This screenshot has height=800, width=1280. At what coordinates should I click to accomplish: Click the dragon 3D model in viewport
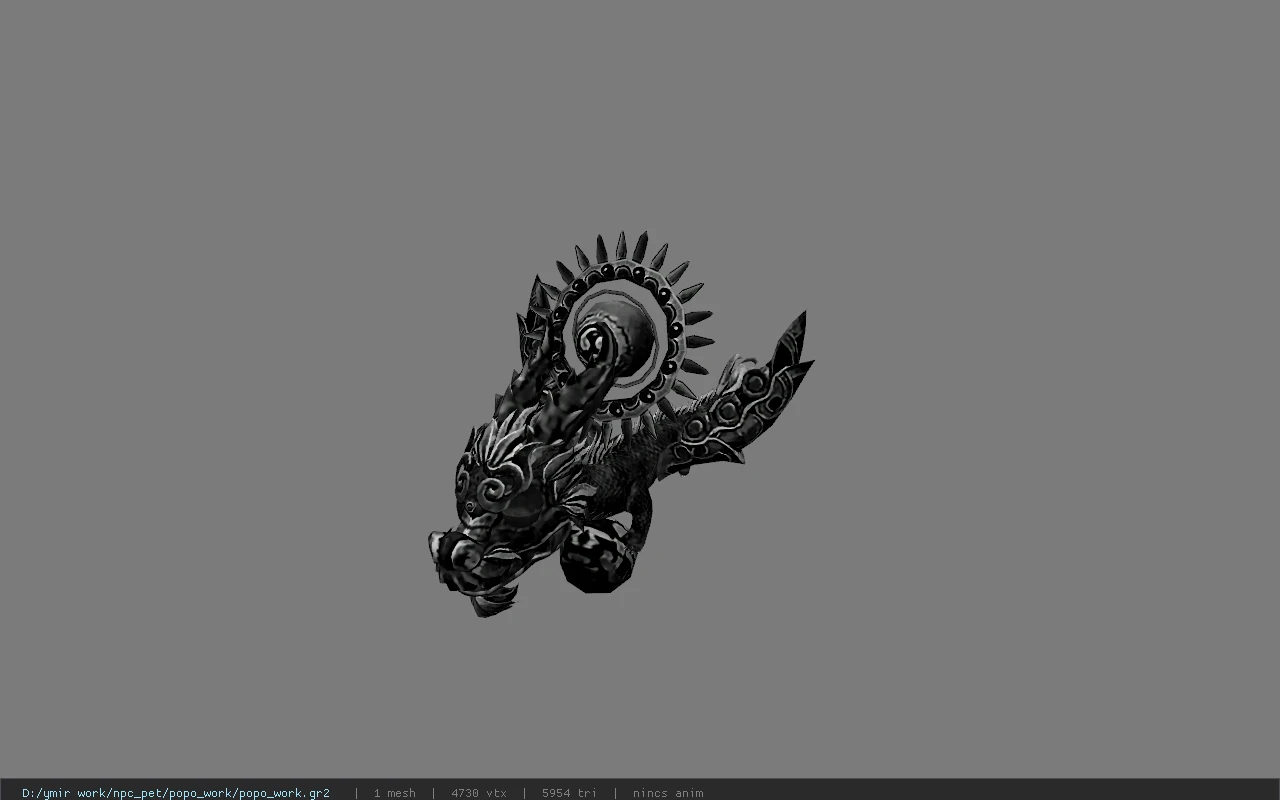tap(620, 424)
